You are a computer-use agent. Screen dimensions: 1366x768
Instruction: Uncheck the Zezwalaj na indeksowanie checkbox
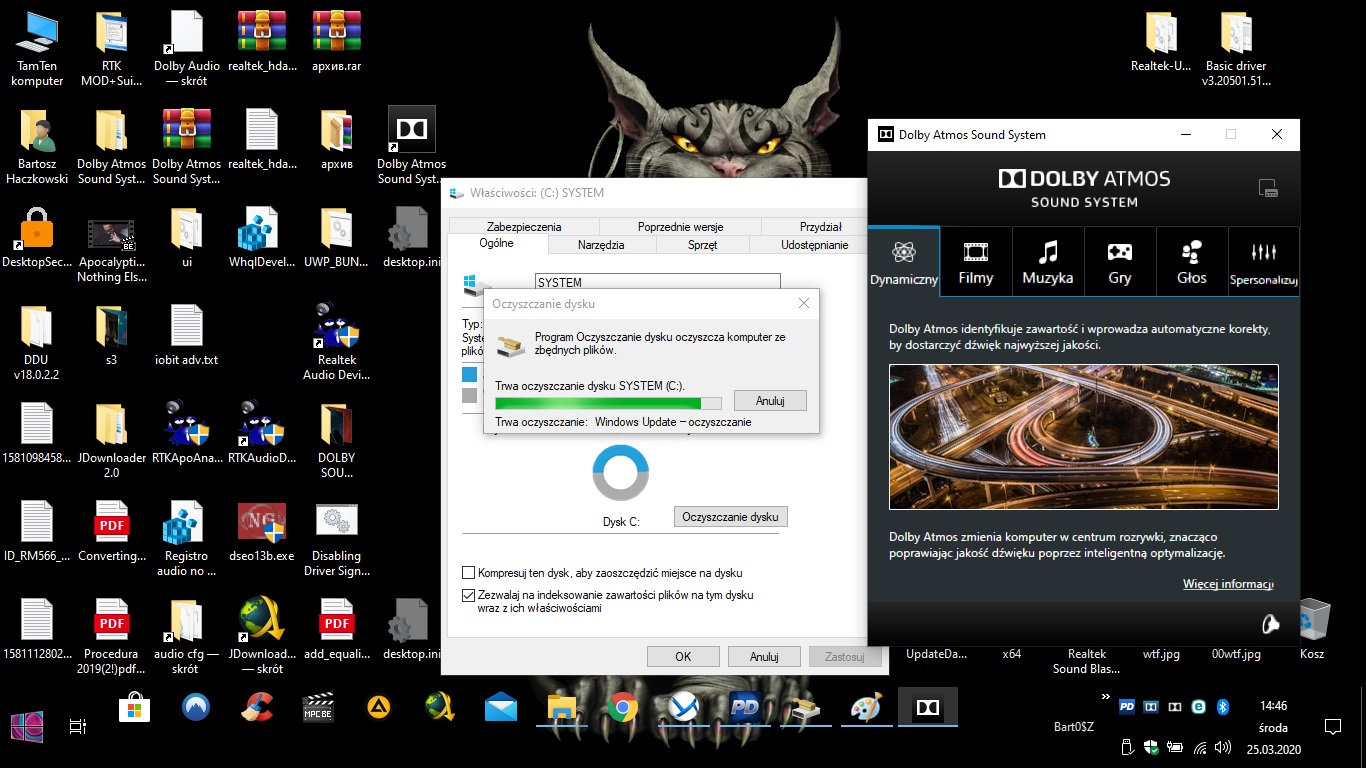pyautogui.click(x=469, y=595)
